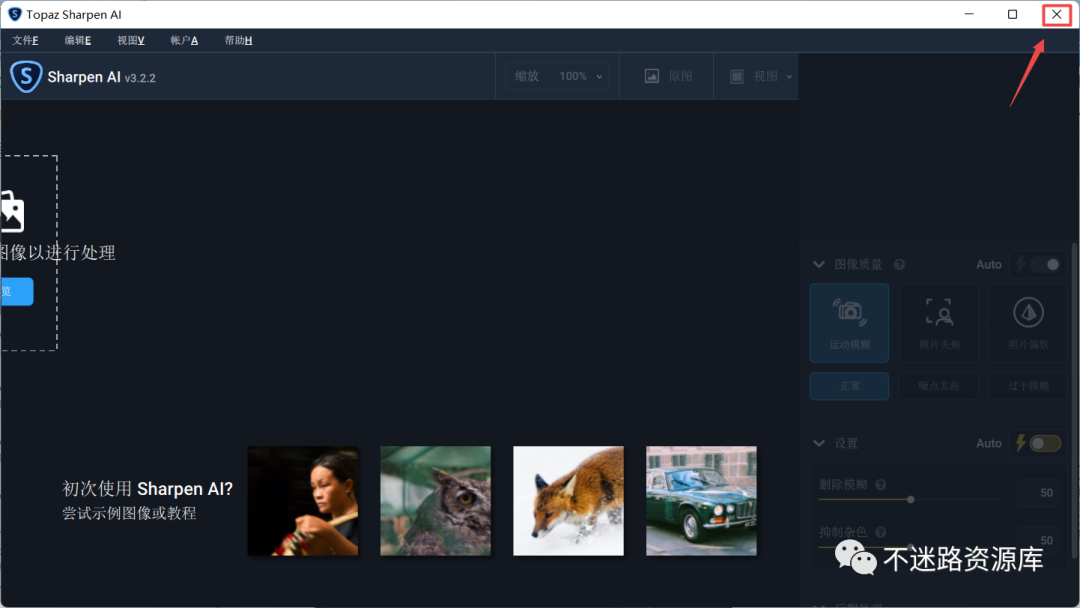
Task: Click the image drop zone icon
Action: point(12,212)
